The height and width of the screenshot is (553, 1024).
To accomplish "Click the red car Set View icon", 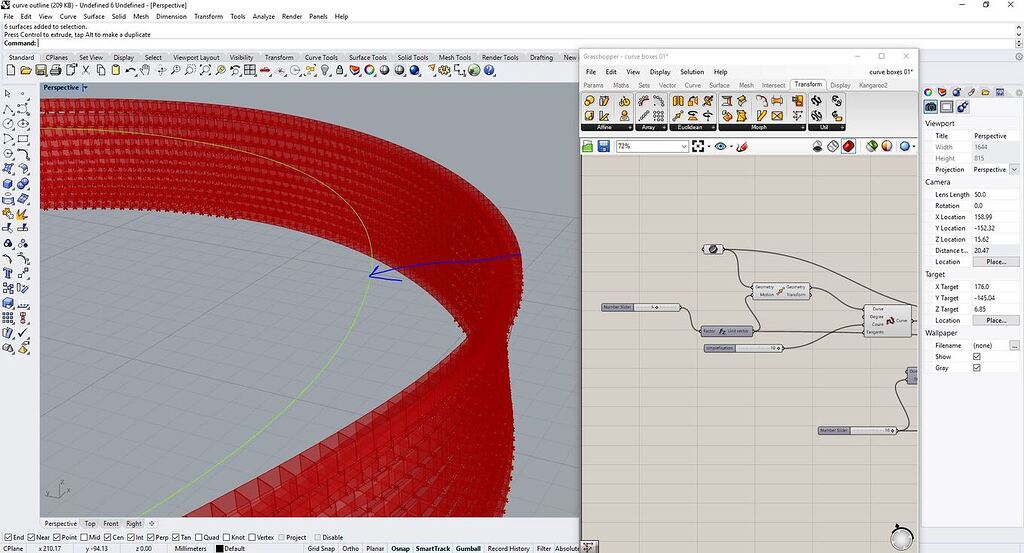I will pyautogui.click(x=265, y=71).
